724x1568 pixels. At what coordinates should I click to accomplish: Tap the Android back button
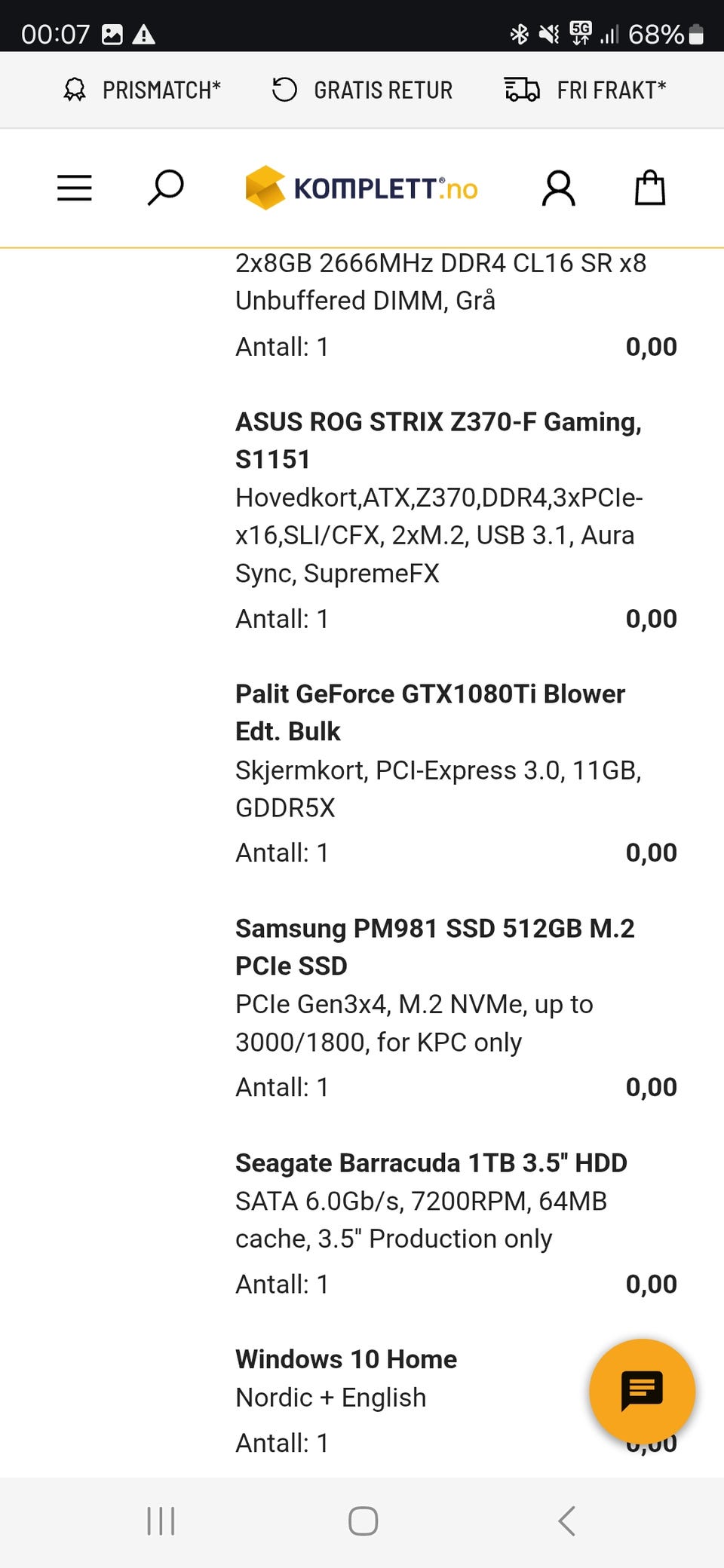click(567, 1521)
